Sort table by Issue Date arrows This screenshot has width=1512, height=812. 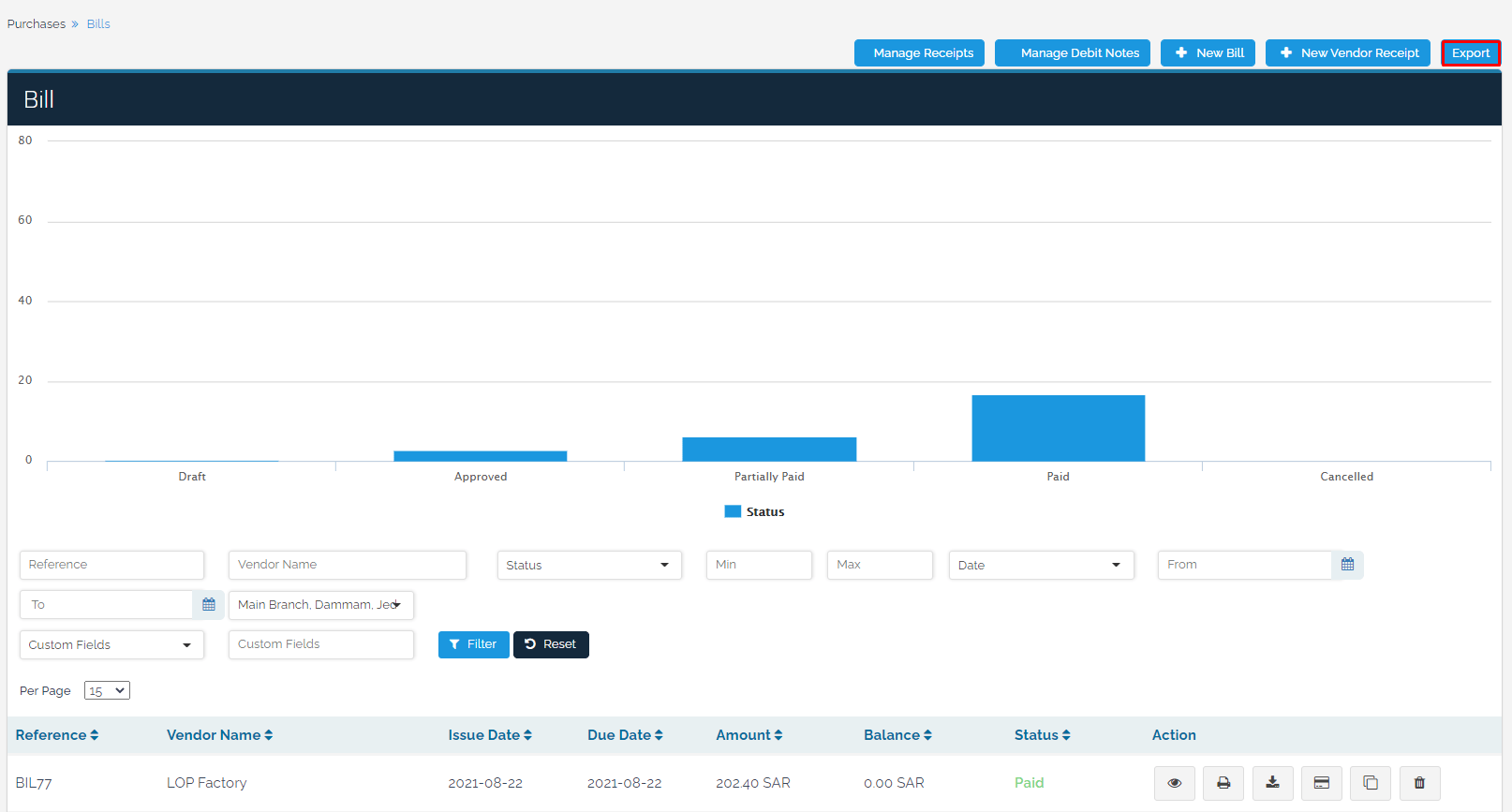528,735
